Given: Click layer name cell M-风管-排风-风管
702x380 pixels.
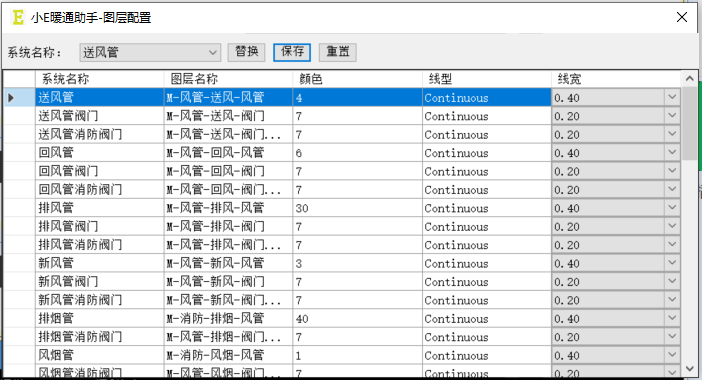Looking at the screenshot, I should point(228,208).
